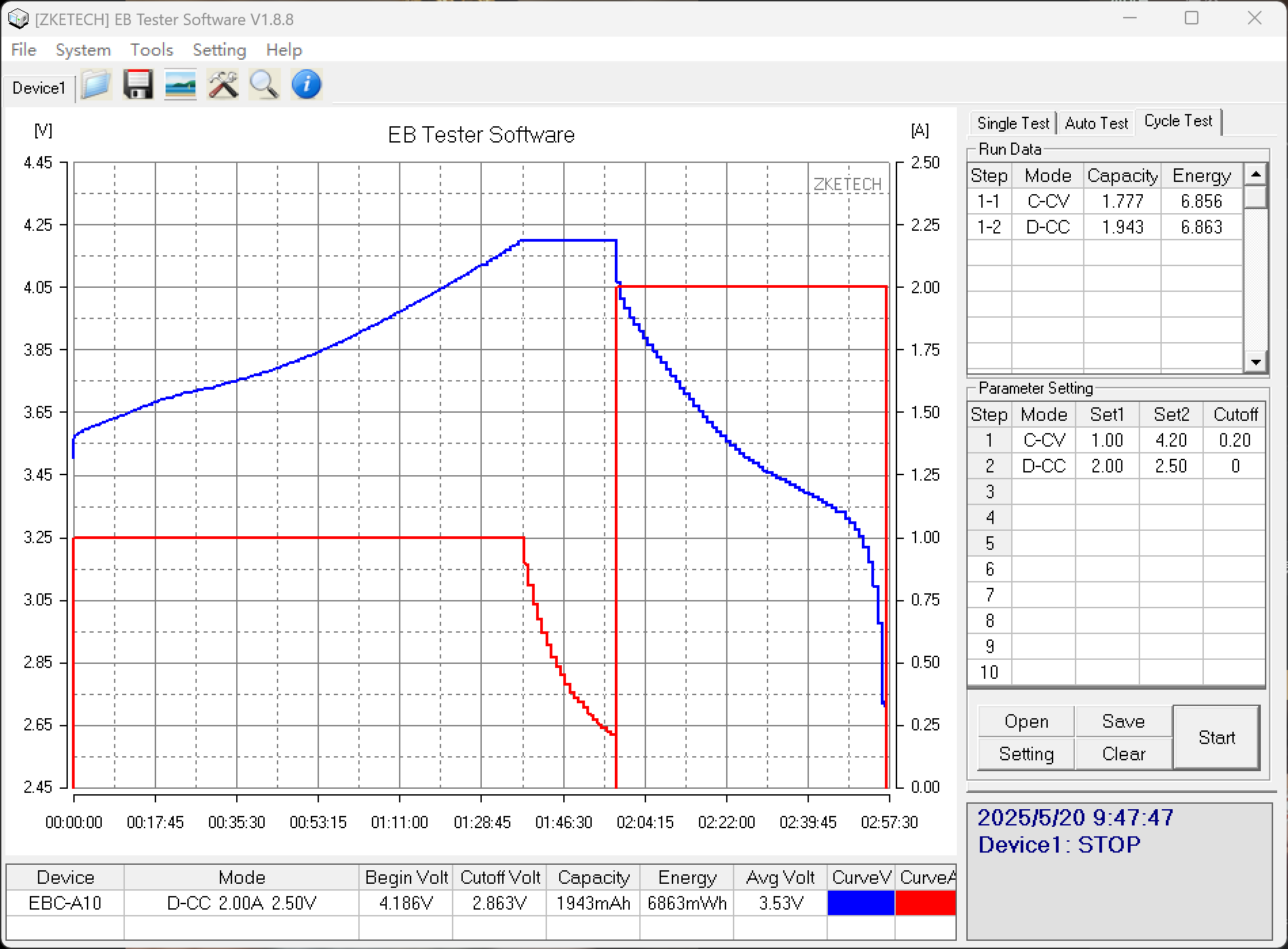Click the blue CurveV color swatch
Screen dimensions: 1288x949
860,903
